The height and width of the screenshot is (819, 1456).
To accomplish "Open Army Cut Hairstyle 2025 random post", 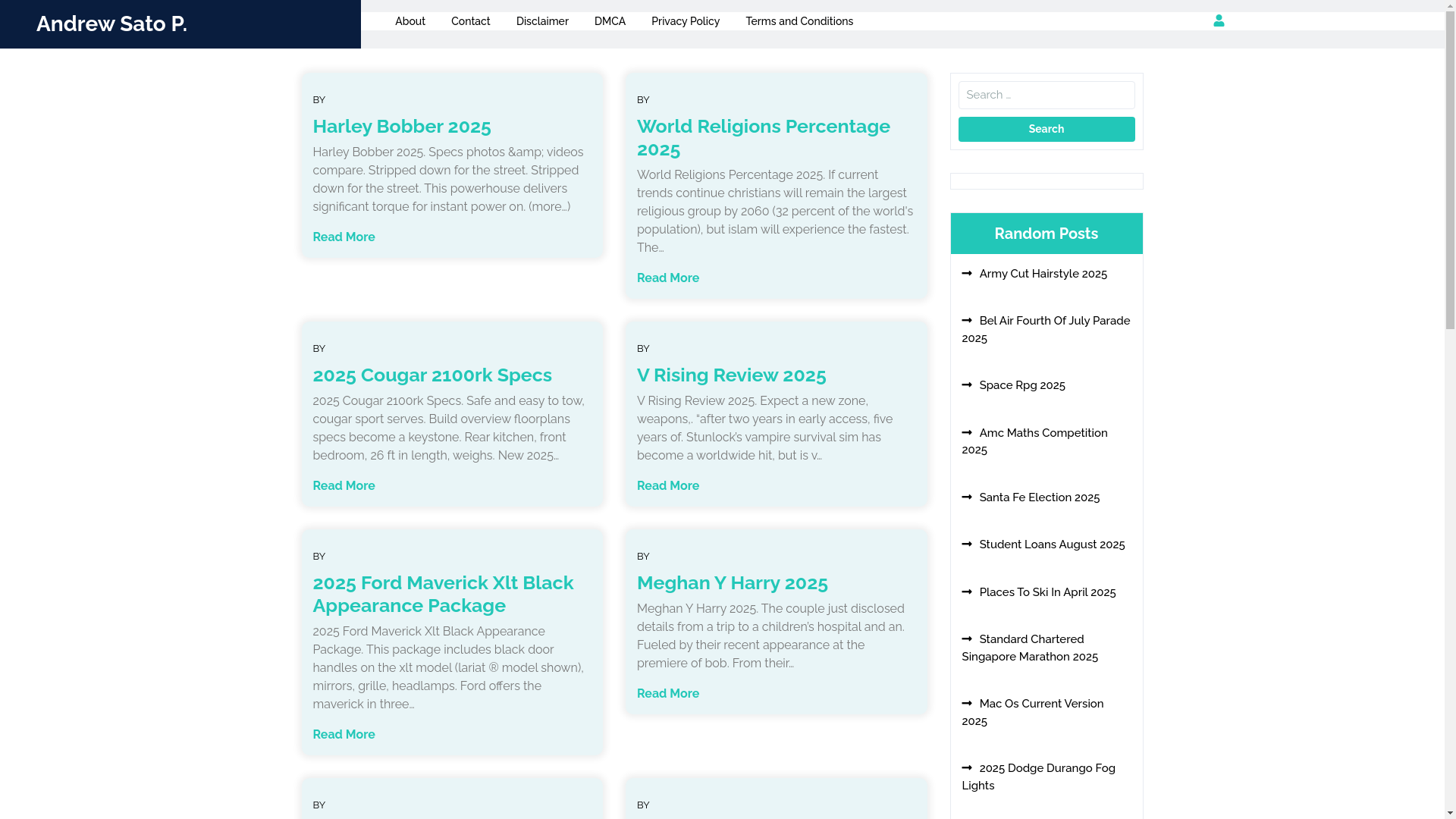I will (1043, 274).
